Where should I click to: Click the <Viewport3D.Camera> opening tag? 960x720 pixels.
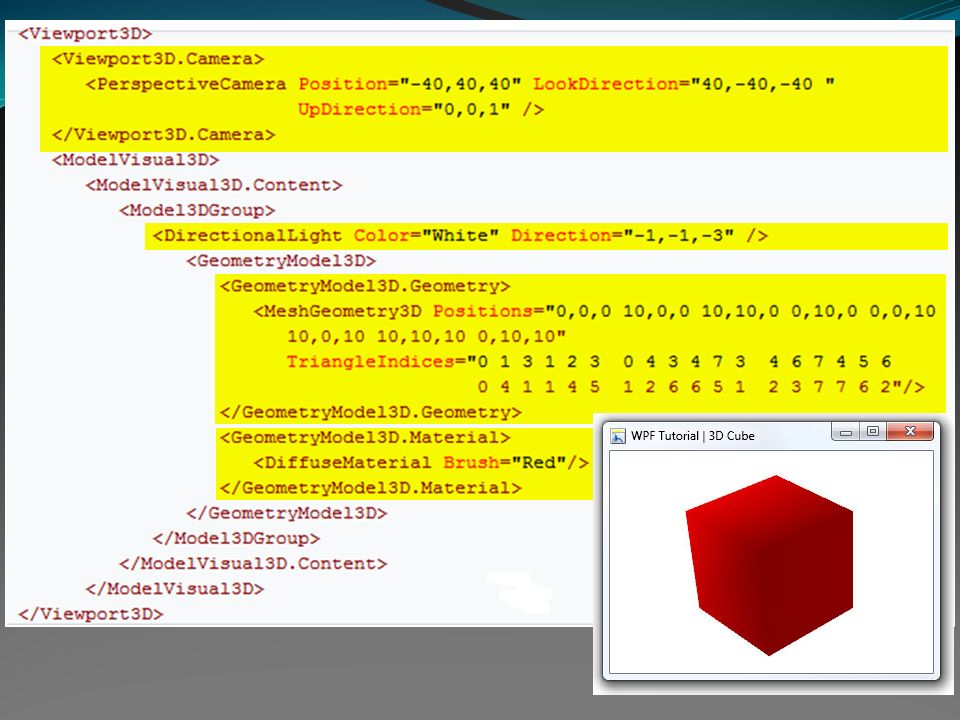[x=158, y=59]
